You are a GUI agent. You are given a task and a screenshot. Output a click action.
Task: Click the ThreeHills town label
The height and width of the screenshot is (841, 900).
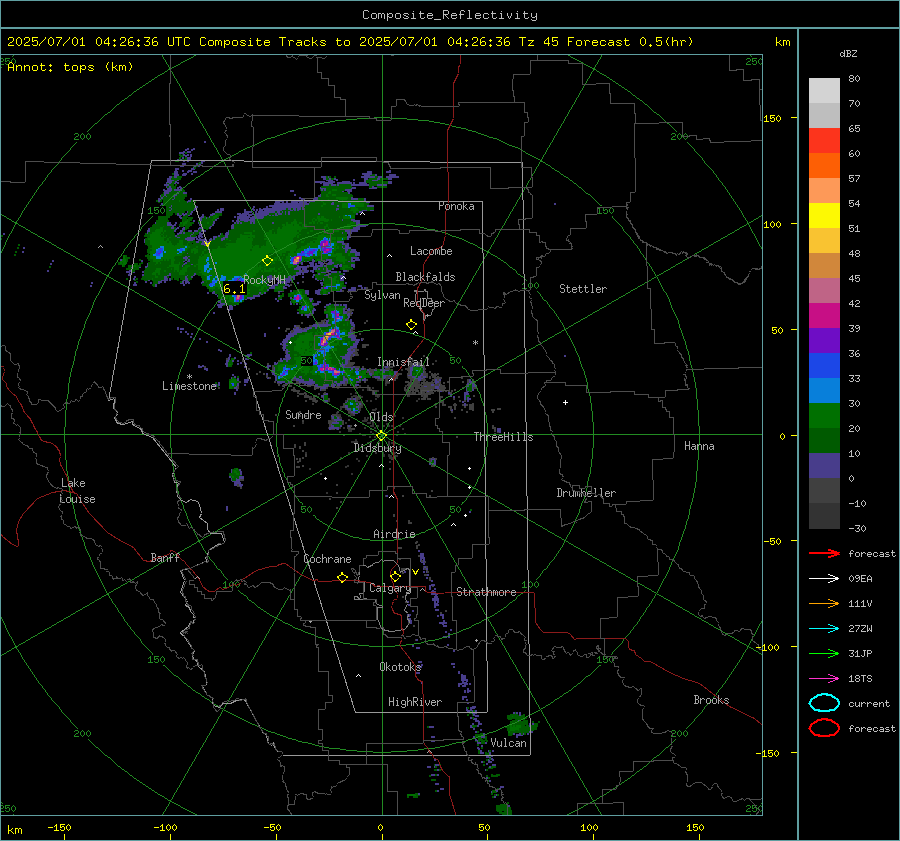503,437
